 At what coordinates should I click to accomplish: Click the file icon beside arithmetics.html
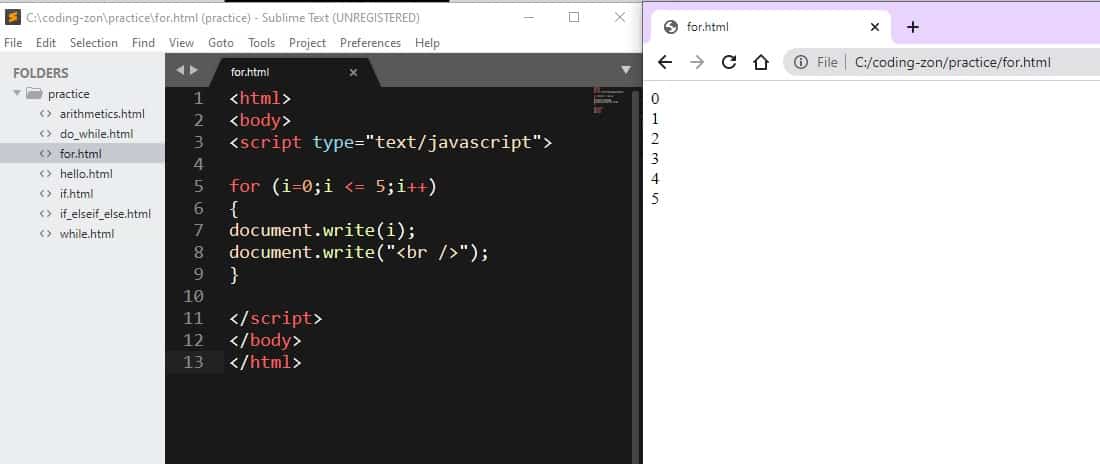pyautogui.click(x=46, y=114)
